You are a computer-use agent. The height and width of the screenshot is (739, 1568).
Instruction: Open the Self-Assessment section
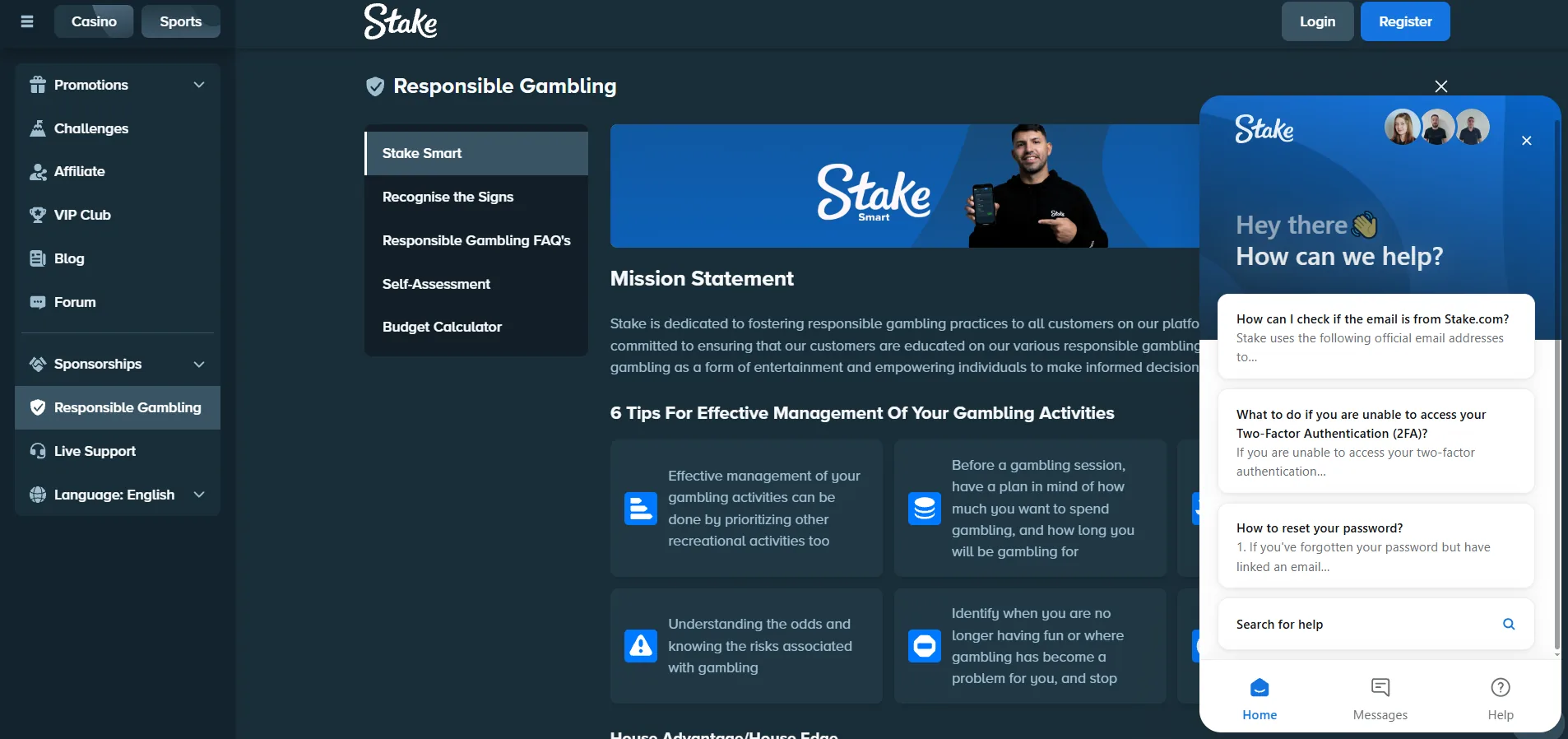click(x=476, y=284)
